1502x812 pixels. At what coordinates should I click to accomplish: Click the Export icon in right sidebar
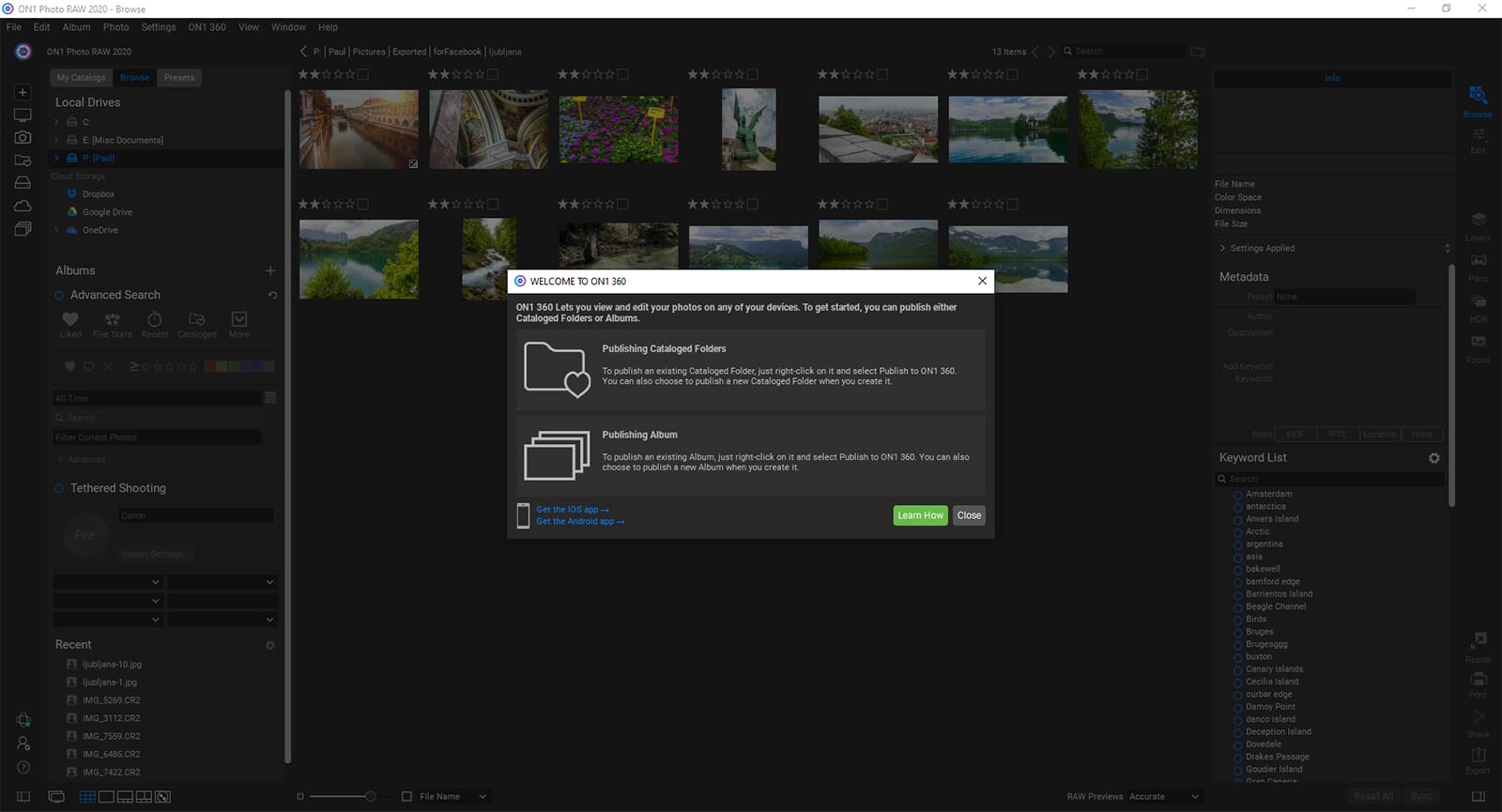[x=1478, y=755]
